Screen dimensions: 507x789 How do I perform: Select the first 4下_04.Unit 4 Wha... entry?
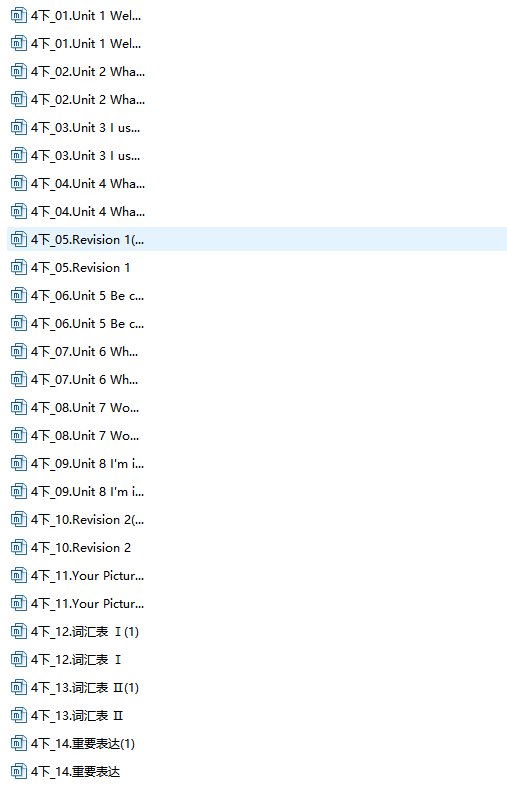coord(88,184)
